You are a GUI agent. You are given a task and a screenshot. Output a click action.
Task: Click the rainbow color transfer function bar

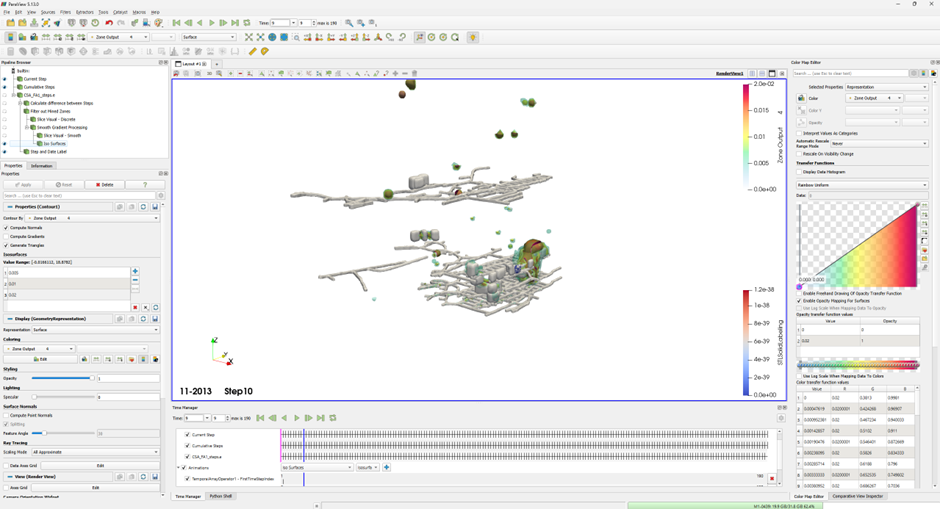tap(858, 365)
